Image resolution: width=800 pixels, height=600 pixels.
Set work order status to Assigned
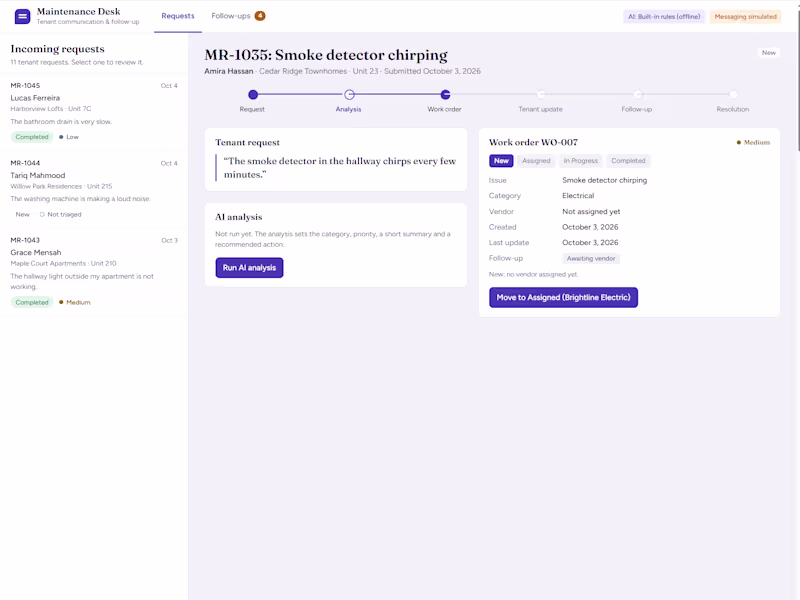(536, 161)
